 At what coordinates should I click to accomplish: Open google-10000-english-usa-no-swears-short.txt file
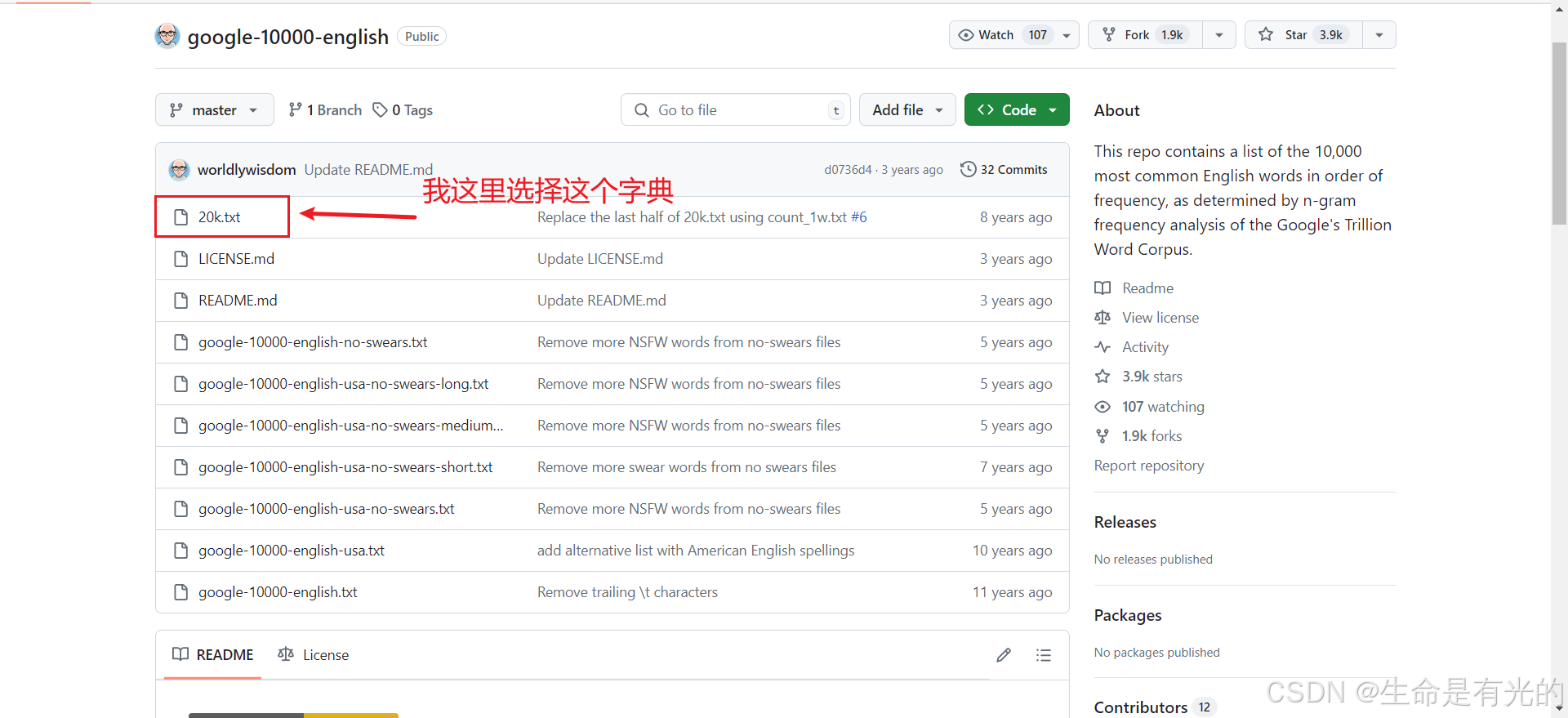[345, 466]
